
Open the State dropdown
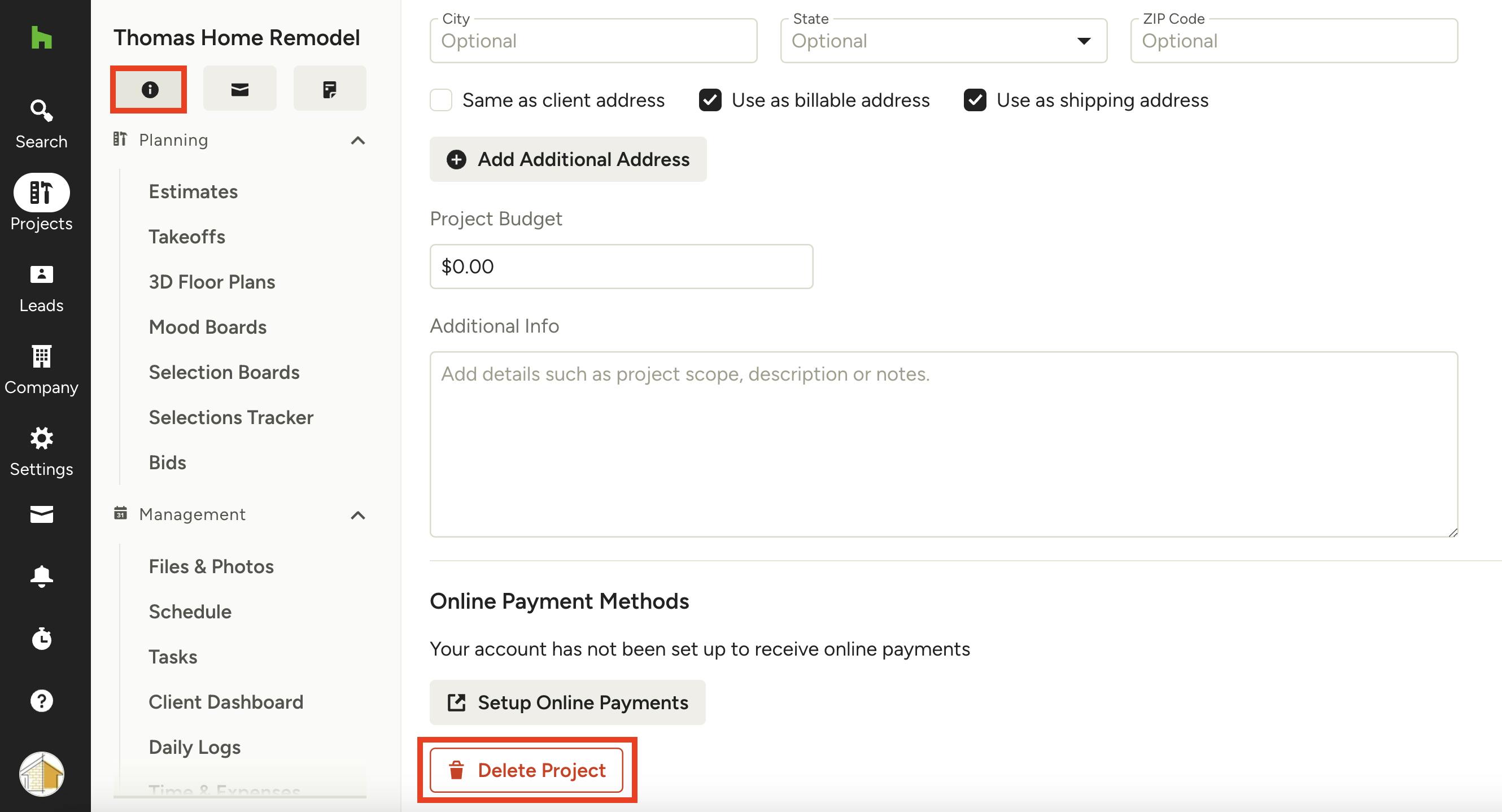click(x=944, y=41)
